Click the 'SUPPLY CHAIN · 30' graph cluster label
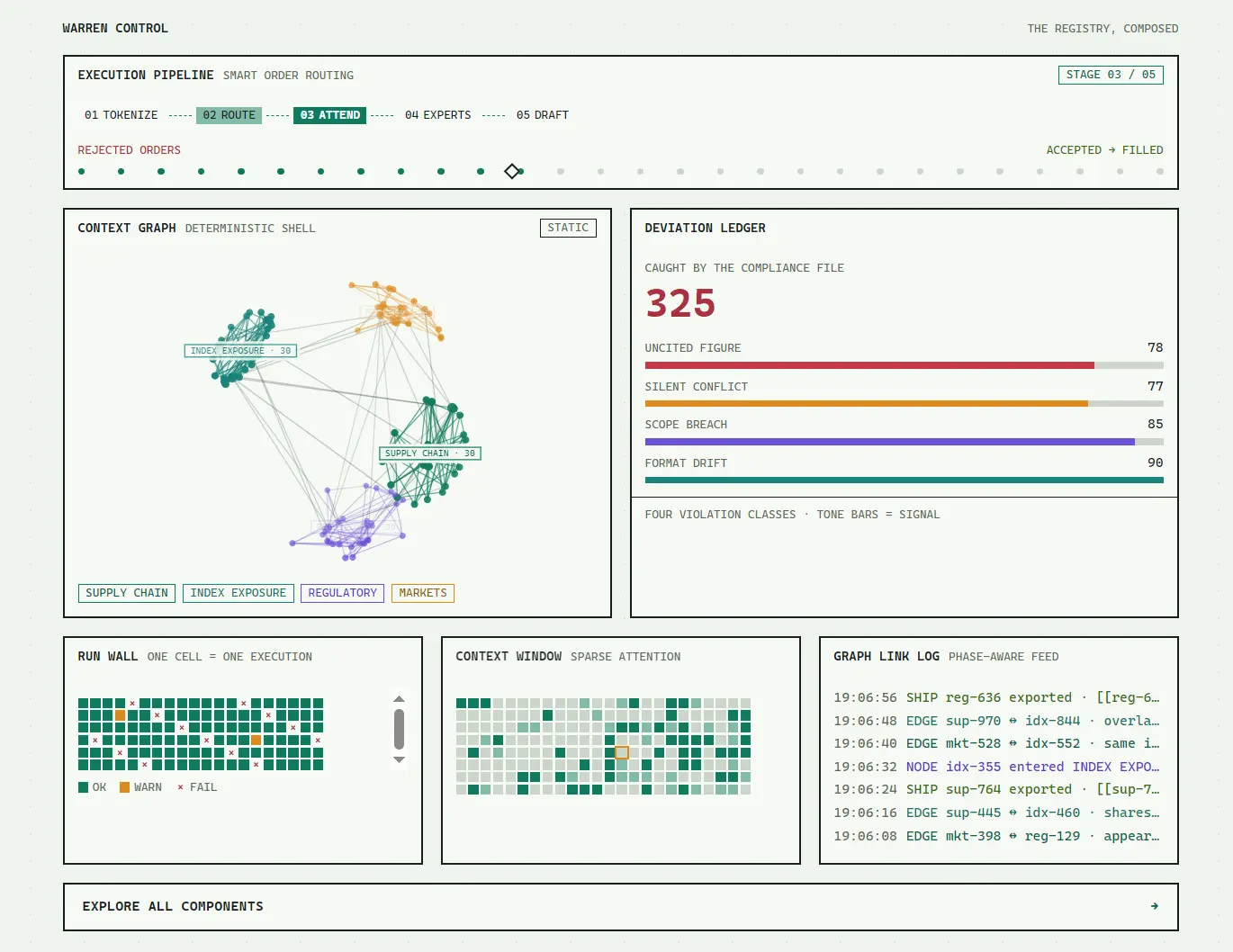The image size is (1233, 952). tap(430, 454)
